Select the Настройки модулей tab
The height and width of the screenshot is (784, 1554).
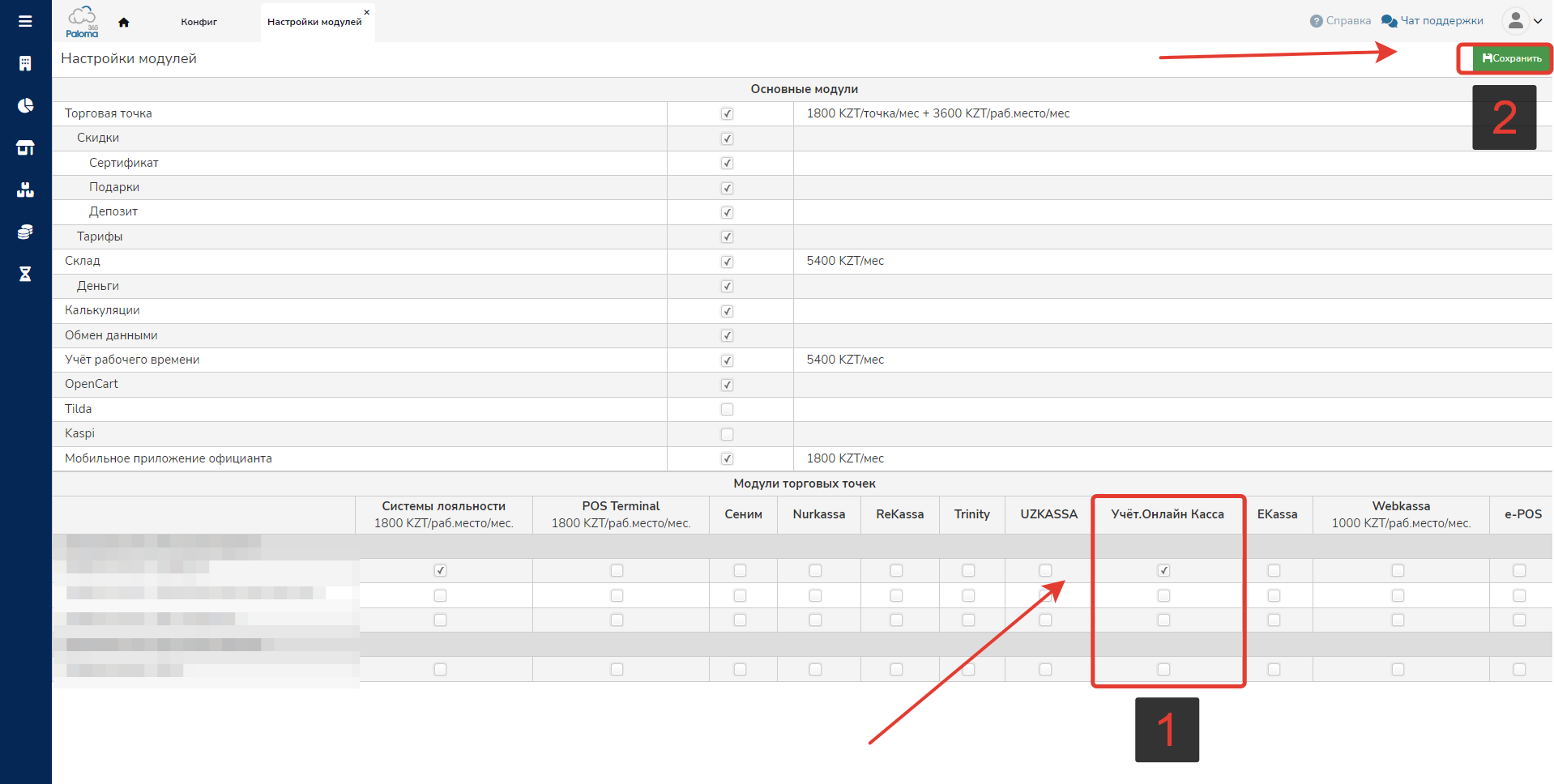tap(314, 22)
